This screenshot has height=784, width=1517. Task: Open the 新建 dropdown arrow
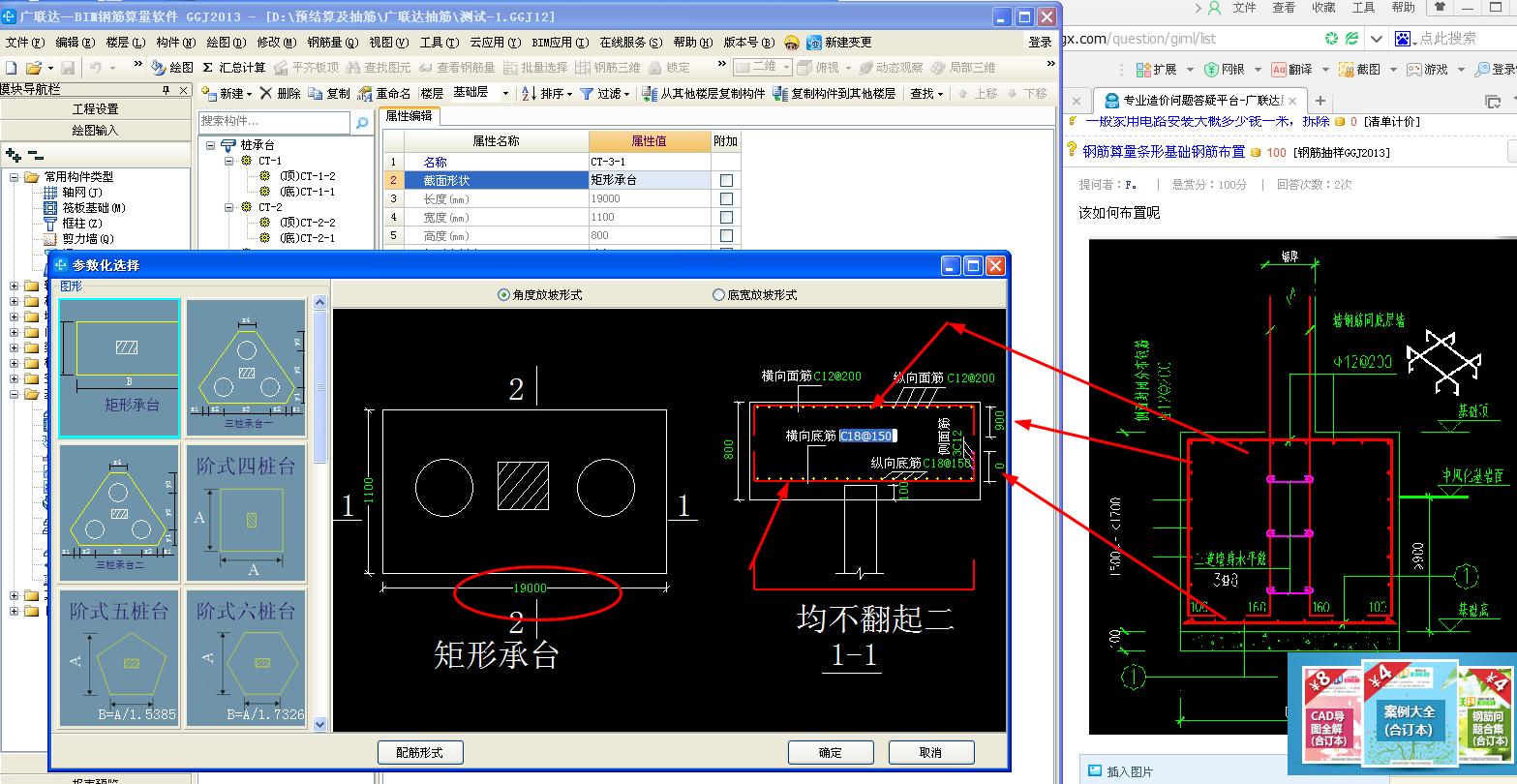tap(249, 94)
